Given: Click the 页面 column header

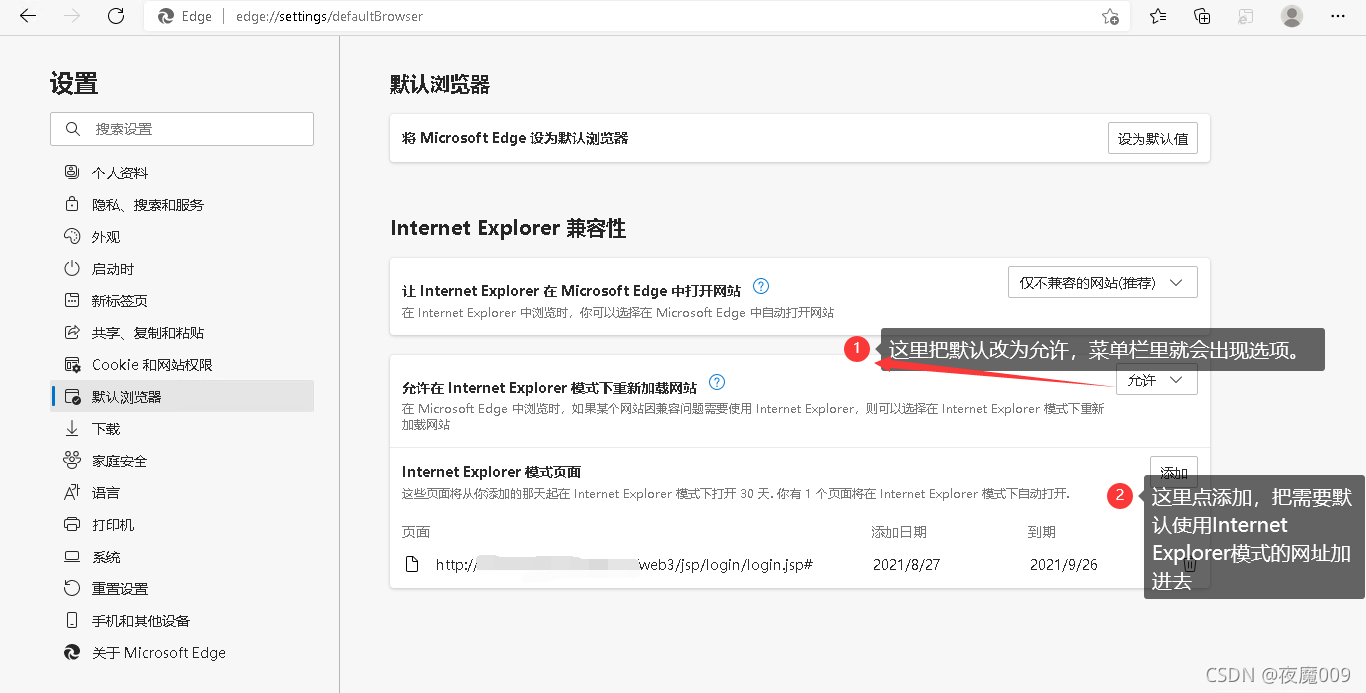Looking at the screenshot, I should tap(415, 532).
